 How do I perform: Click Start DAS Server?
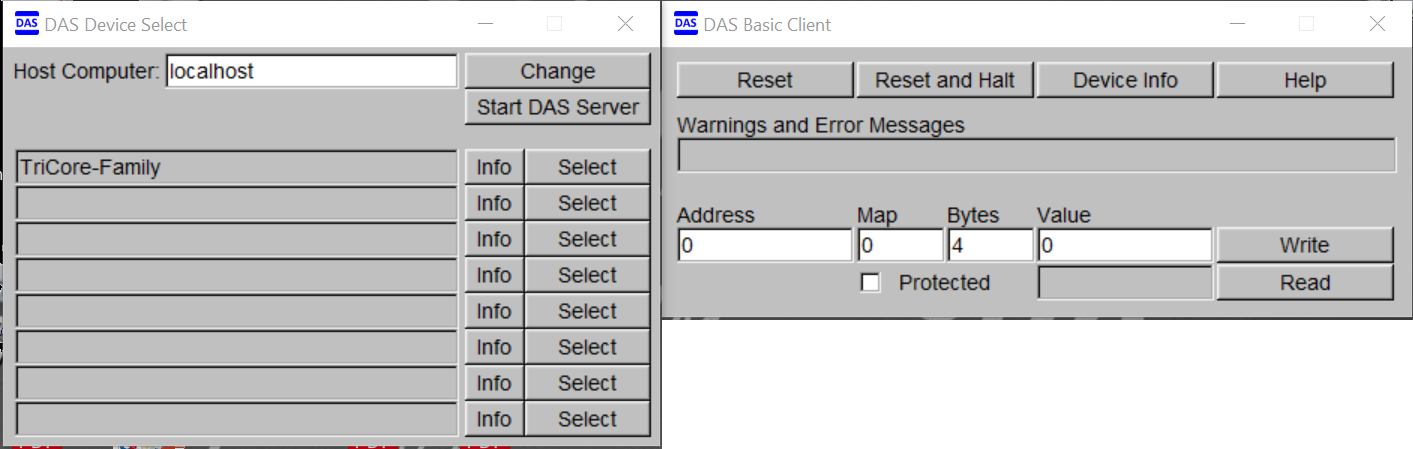point(557,107)
